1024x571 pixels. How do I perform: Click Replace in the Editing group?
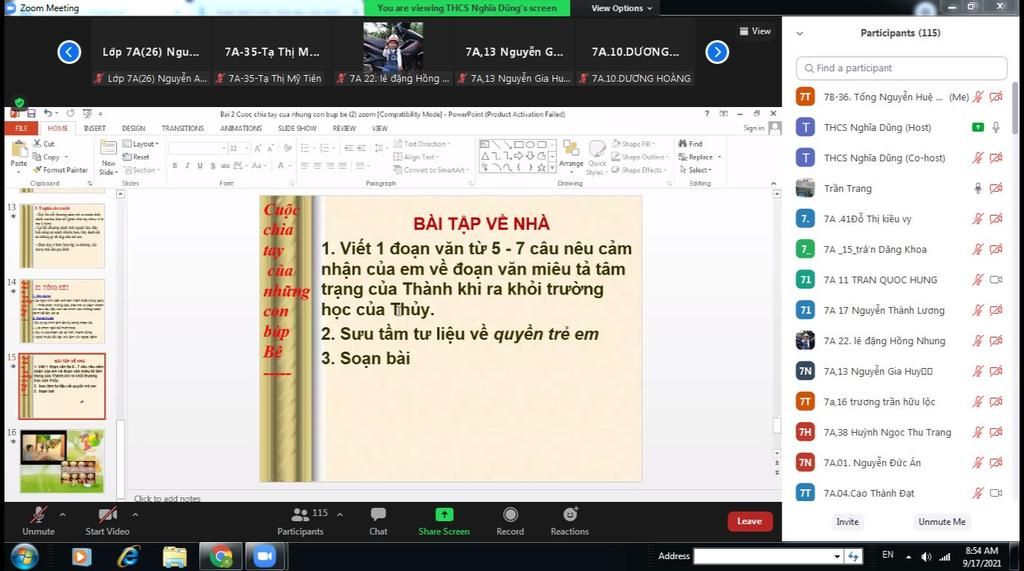699,157
